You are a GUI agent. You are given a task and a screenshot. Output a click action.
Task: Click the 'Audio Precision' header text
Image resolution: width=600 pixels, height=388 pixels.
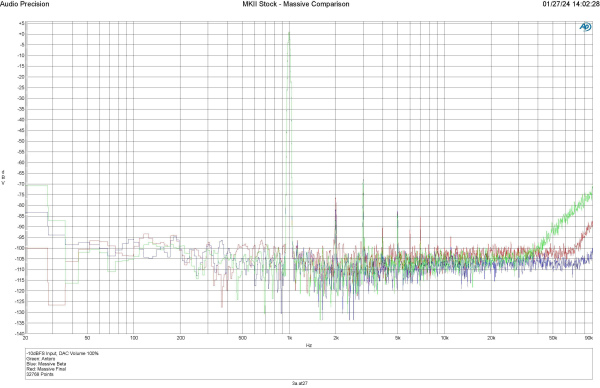click(x=24, y=4)
